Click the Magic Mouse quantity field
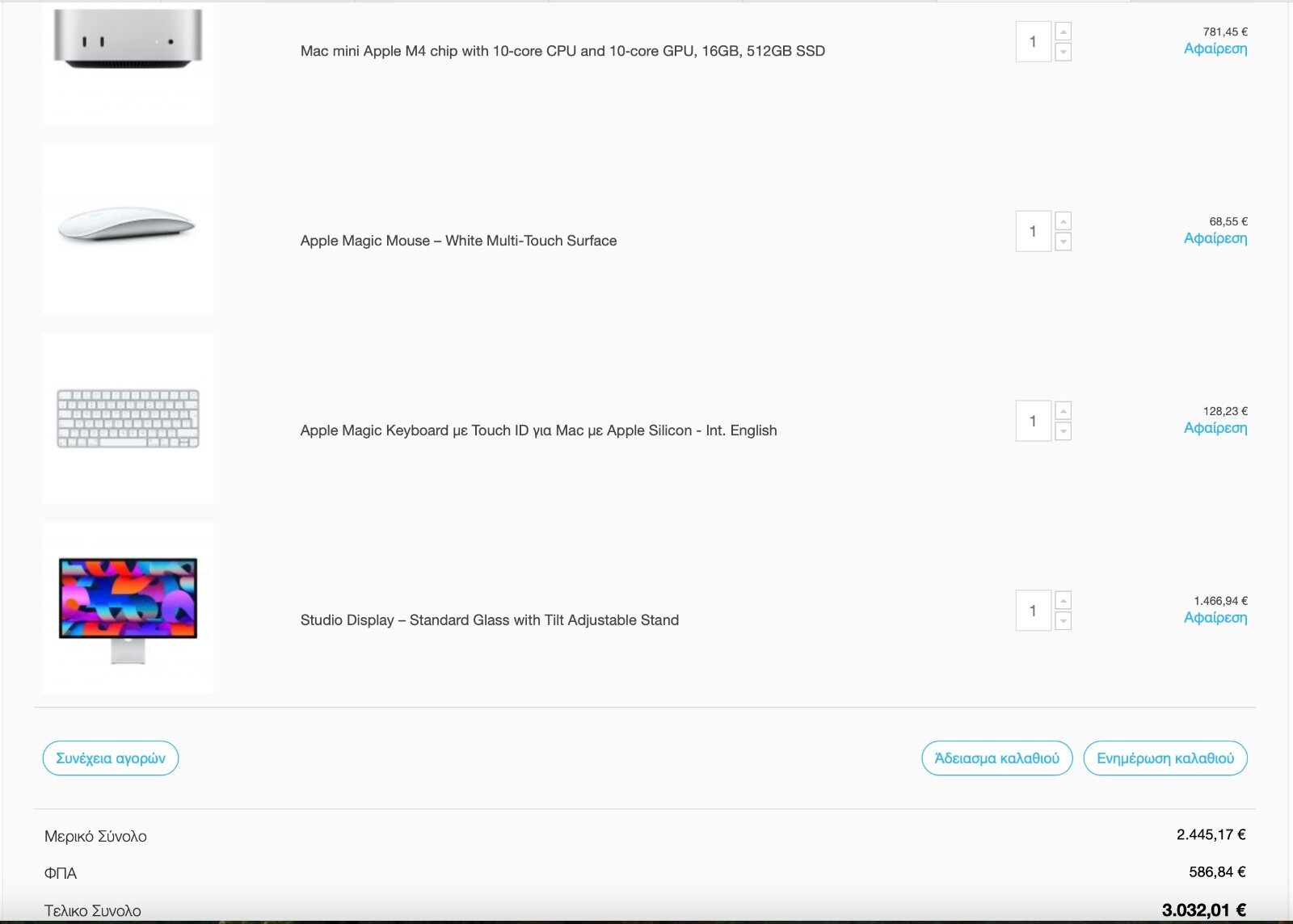The width and height of the screenshot is (1293, 924). tap(1033, 231)
